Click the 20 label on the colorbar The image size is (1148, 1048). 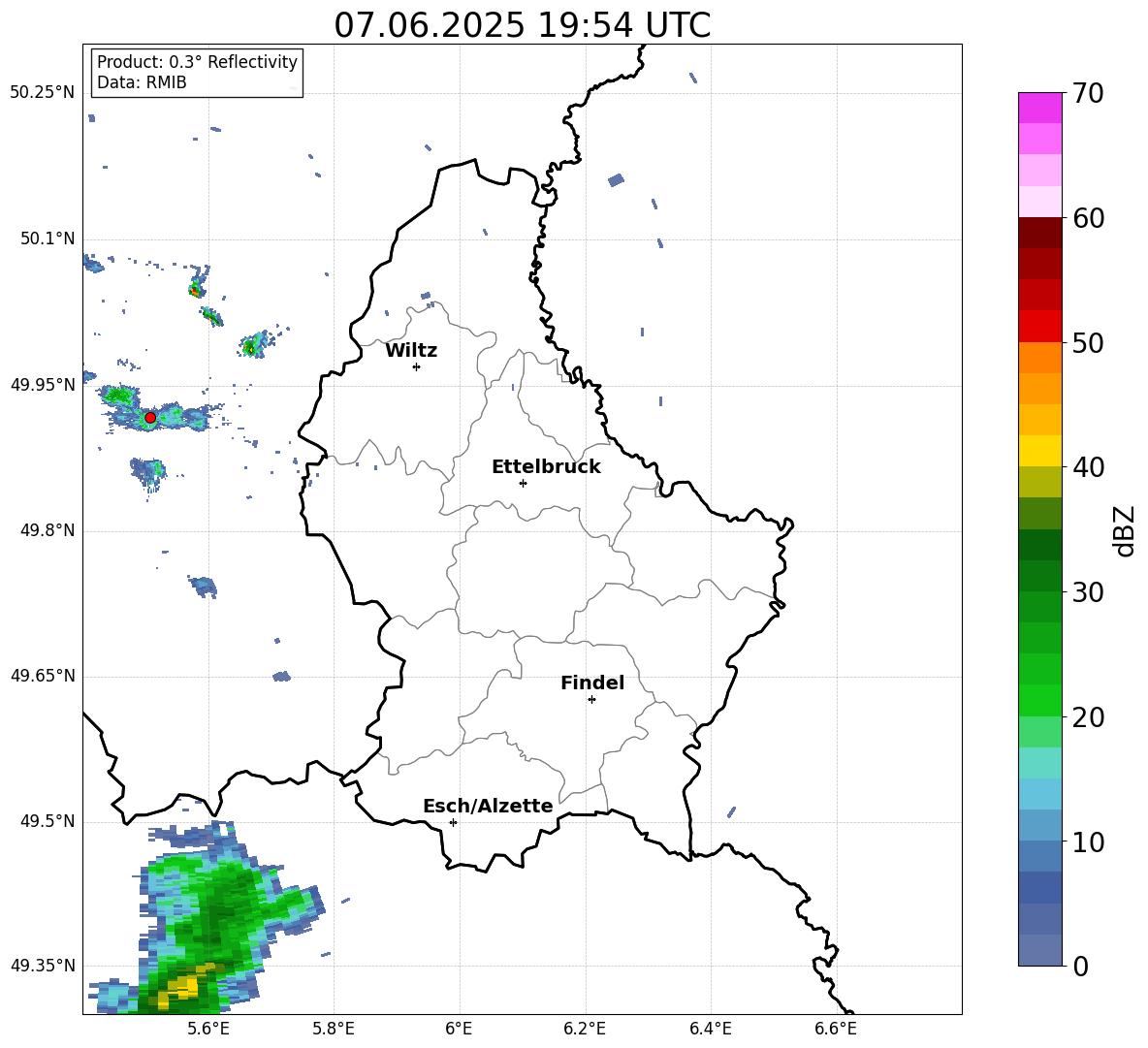coord(1088,717)
